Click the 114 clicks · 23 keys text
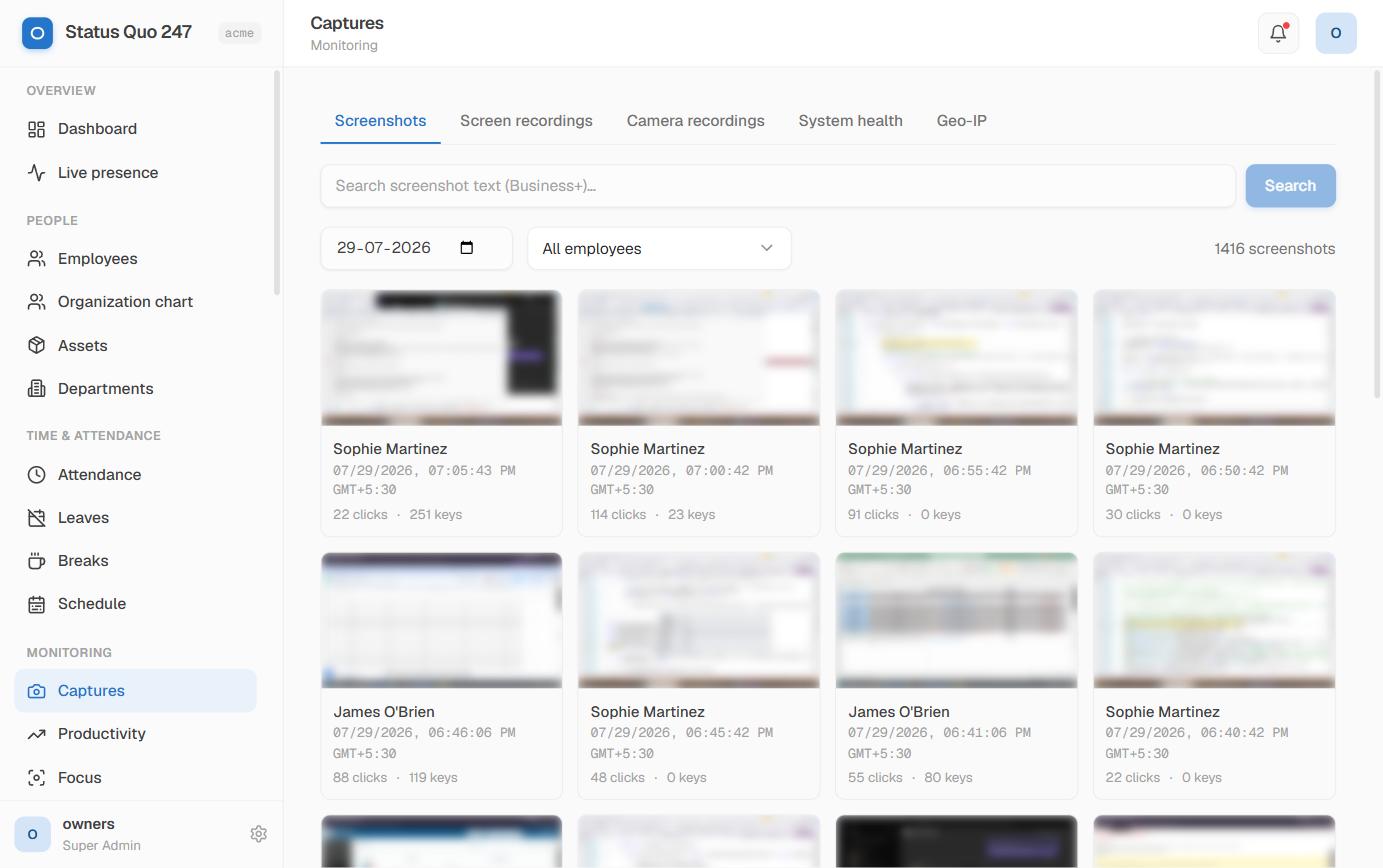Image resolution: width=1383 pixels, height=868 pixels. (x=652, y=515)
